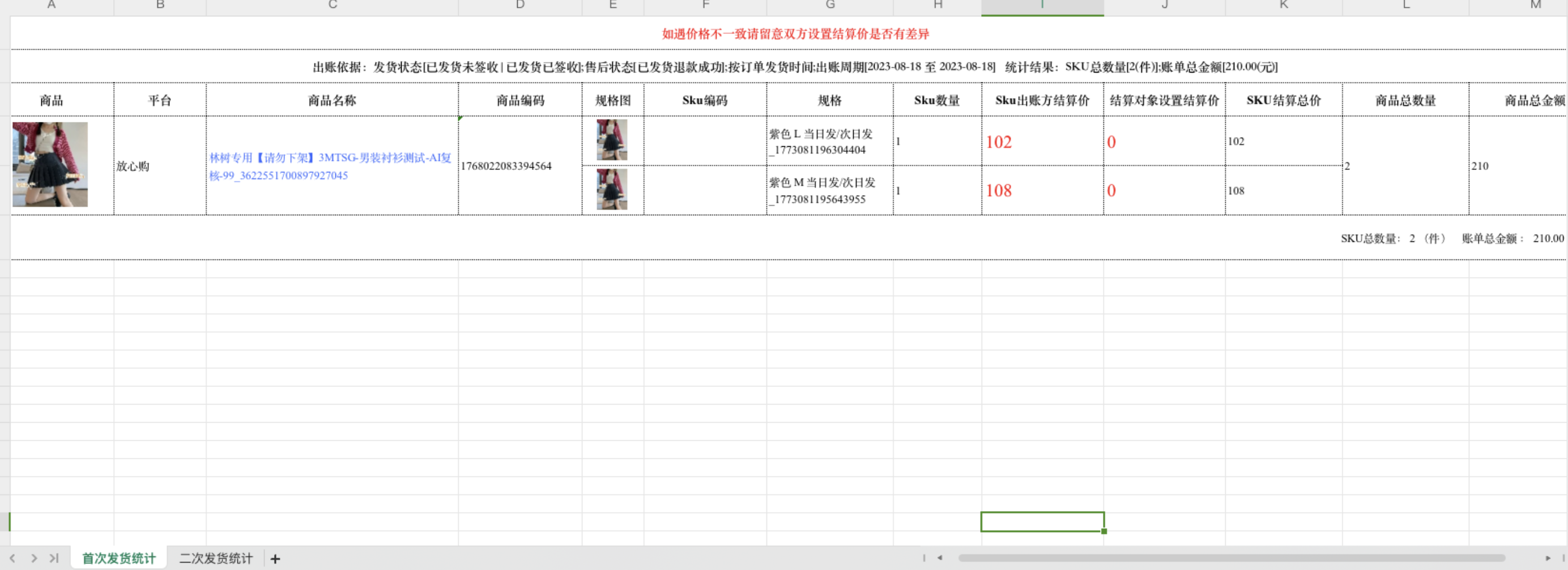Click the Sku出账方结算价 header cell
Viewport: 1568px width, 570px height.
[1042, 100]
